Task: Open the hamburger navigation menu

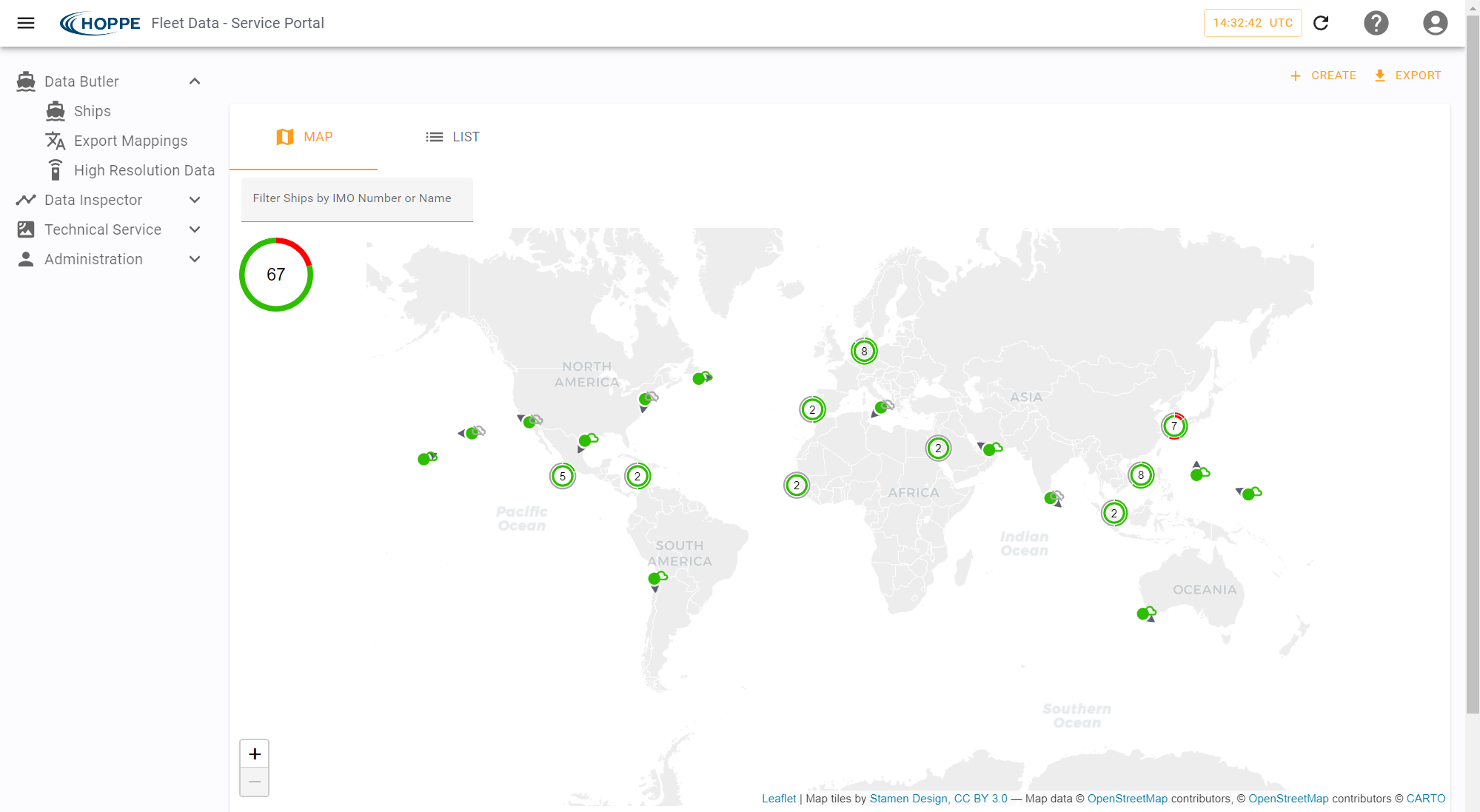Action: pyautogui.click(x=26, y=23)
